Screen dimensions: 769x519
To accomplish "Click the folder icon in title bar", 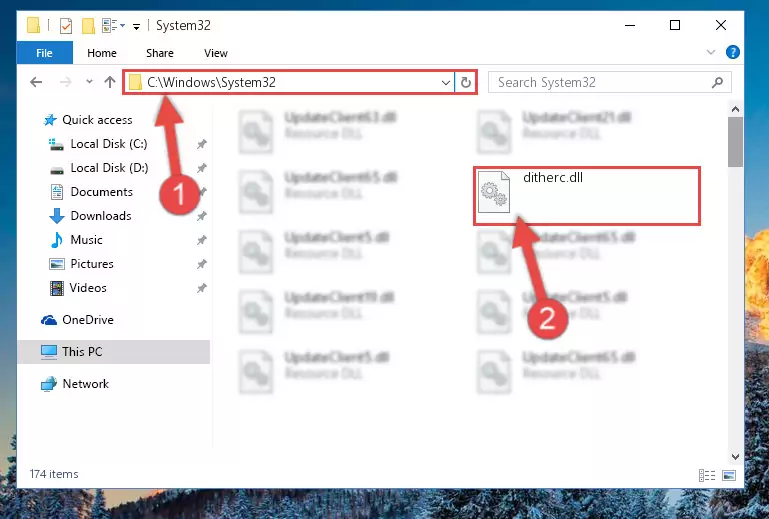I will click(33, 25).
